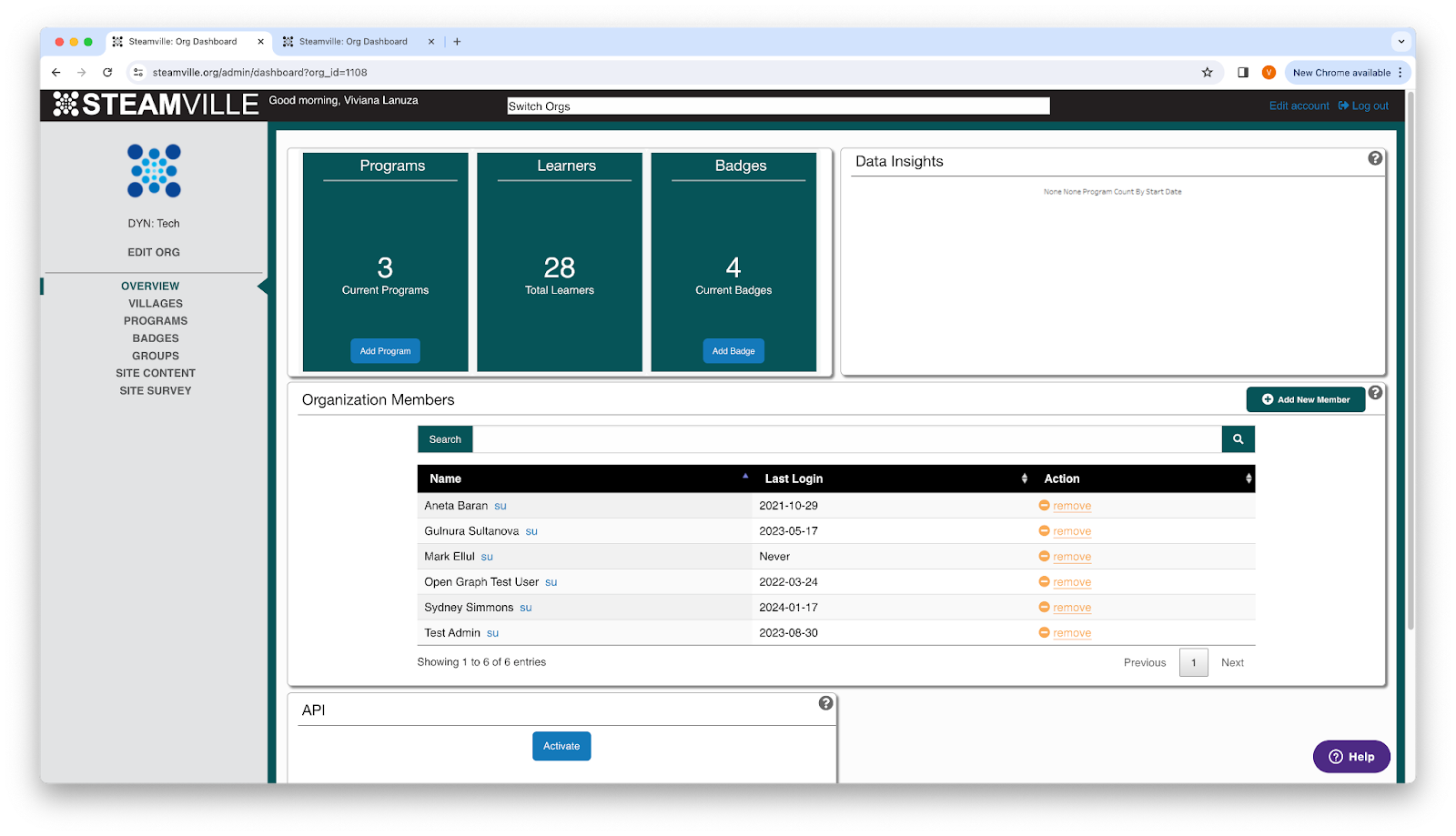This screenshot has height=836, width=1456.
Task: Click help icon next to Add New Member
Action: coord(1375,393)
